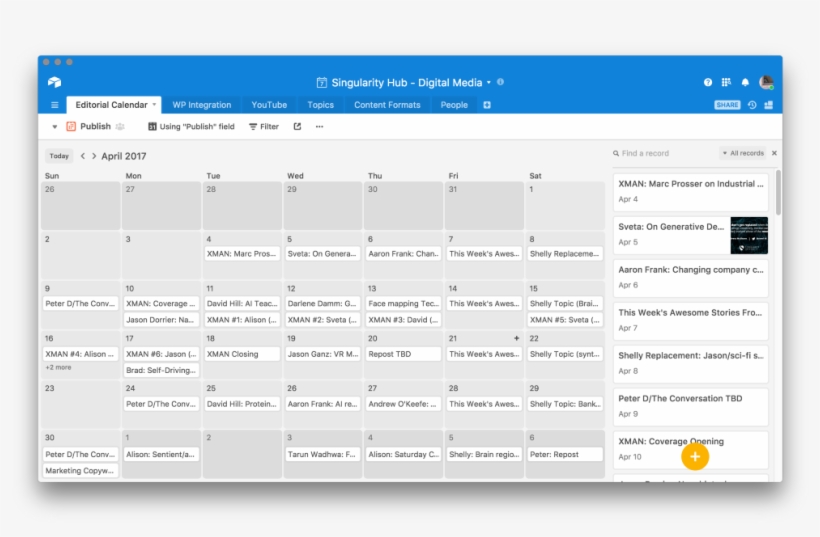Open April 29 event Shelly Topic: Bank...

point(565,404)
